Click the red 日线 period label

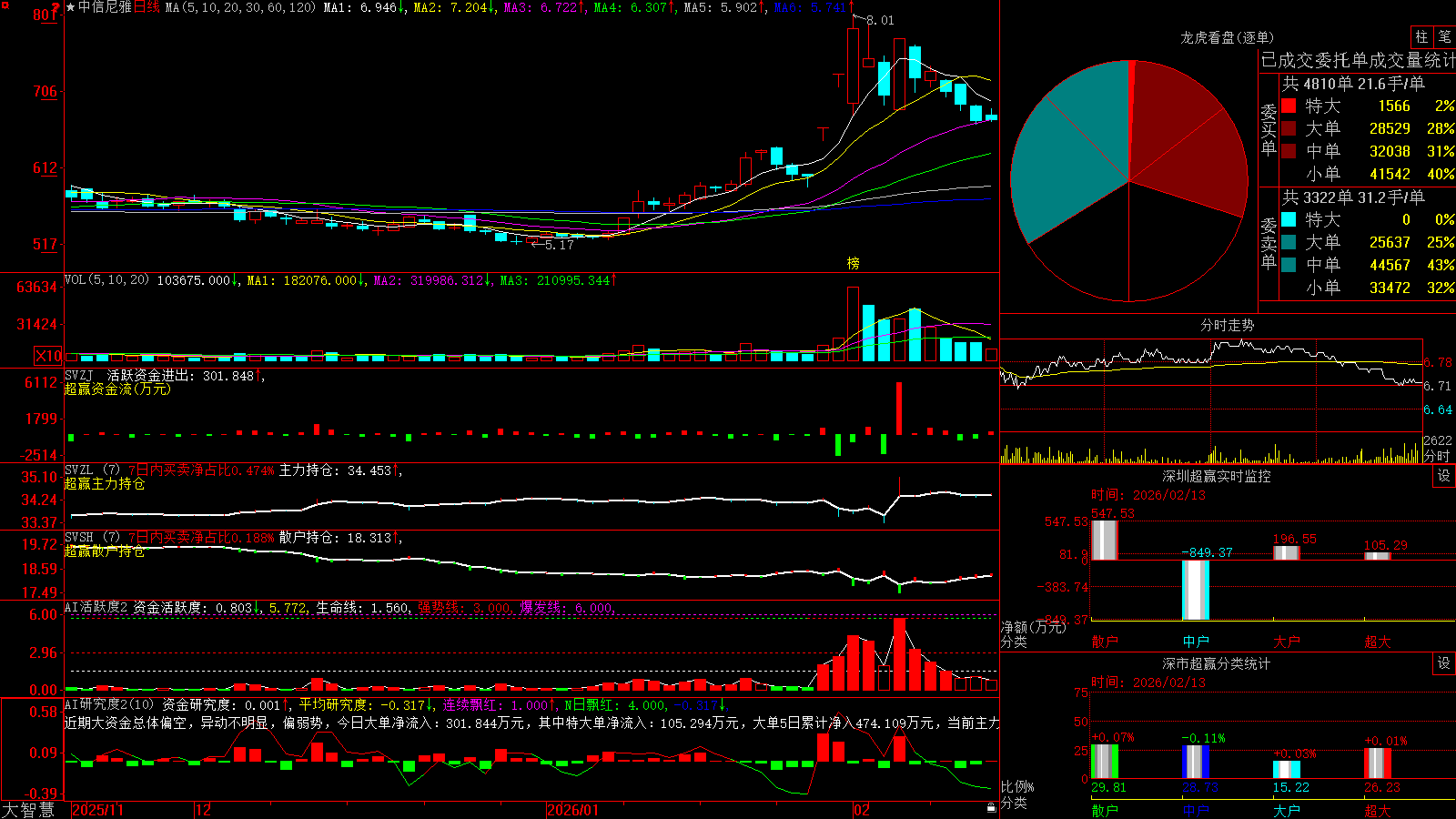(147, 7)
